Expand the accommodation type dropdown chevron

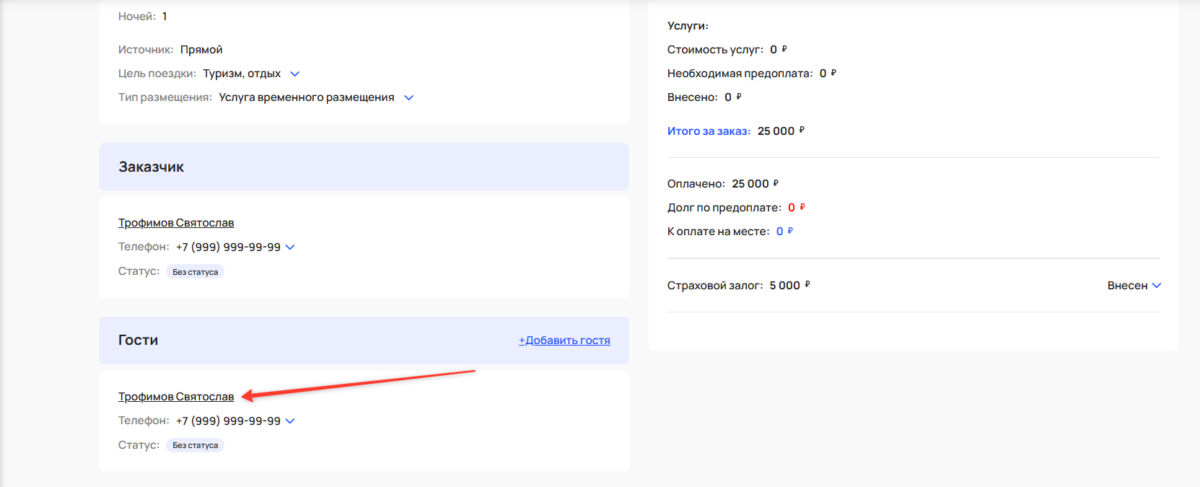point(408,98)
